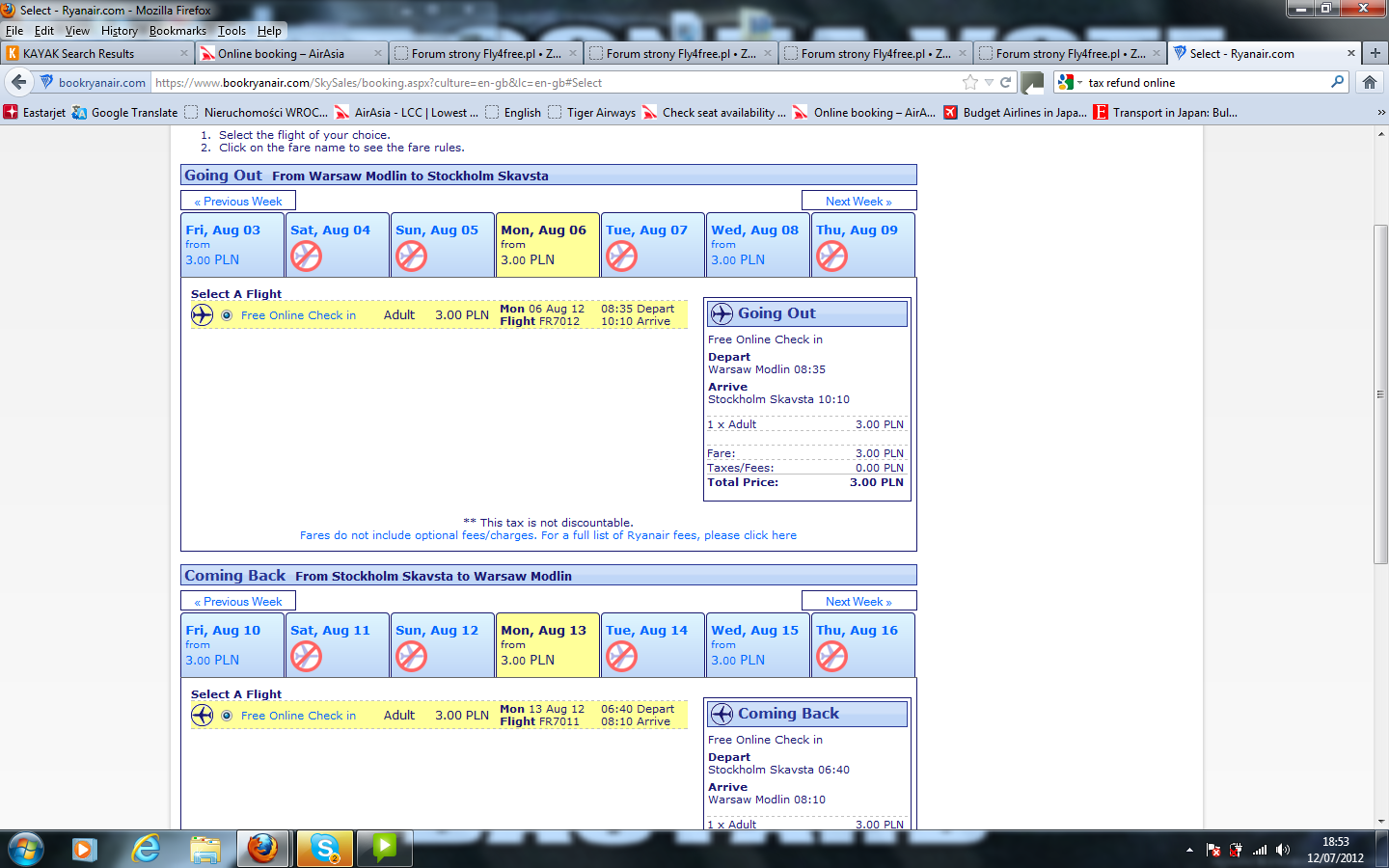Viewport: 1389px width, 868px height.
Task: Open the taskbar clock showing 18:53
Action: click(x=1335, y=850)
